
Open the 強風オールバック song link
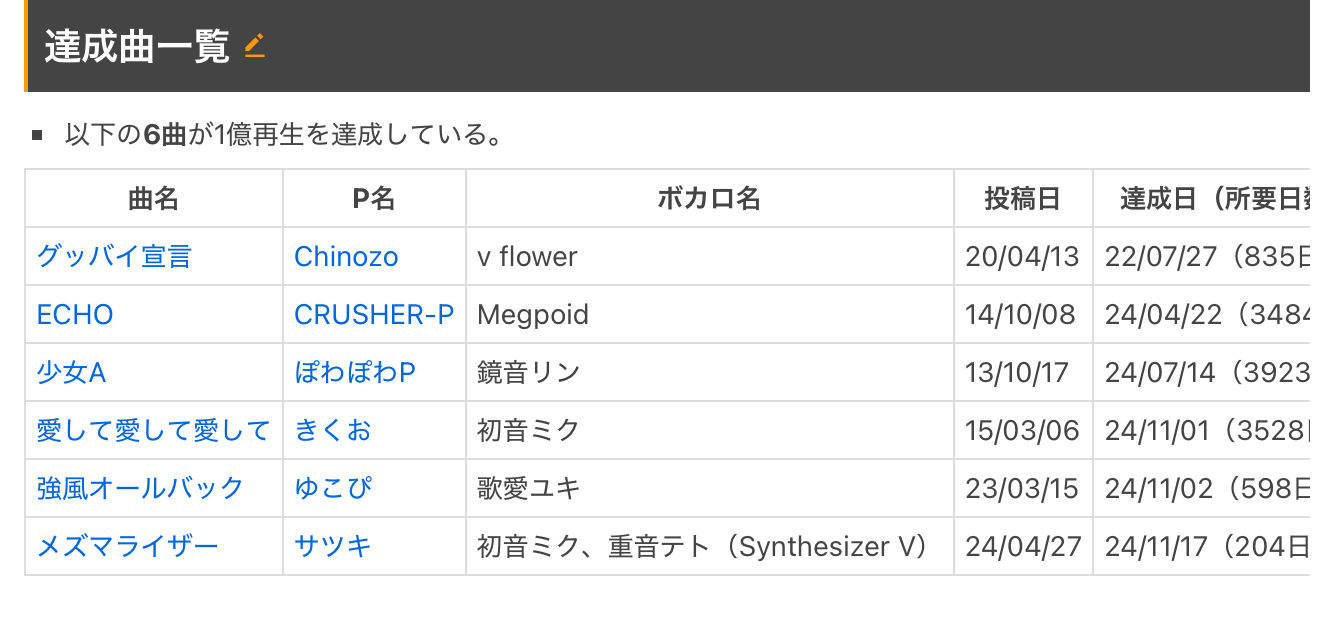coord(140,489)
